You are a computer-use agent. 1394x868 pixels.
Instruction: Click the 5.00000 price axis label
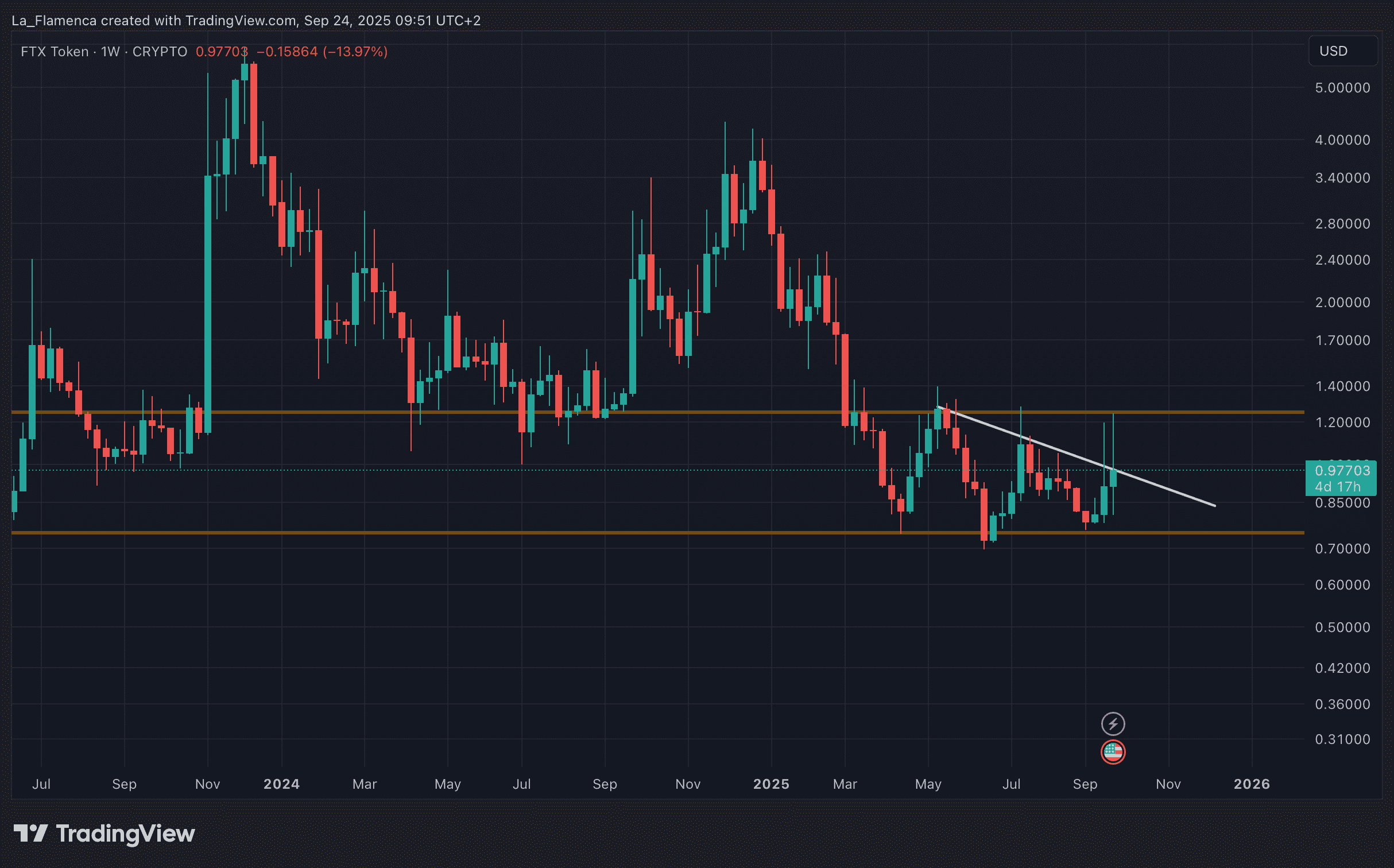point(1342,88)
